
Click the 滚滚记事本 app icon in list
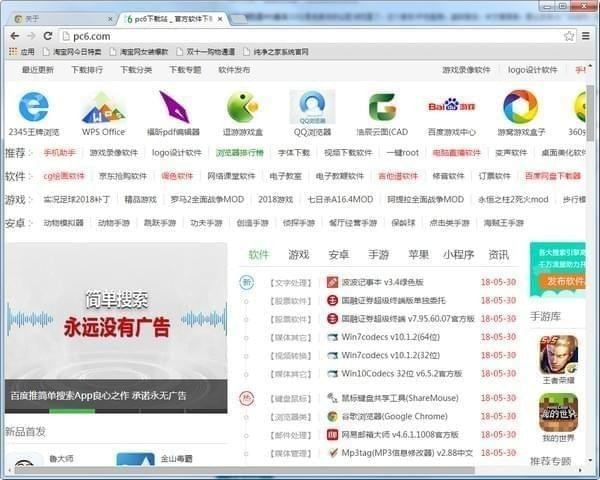pos(332,282)
